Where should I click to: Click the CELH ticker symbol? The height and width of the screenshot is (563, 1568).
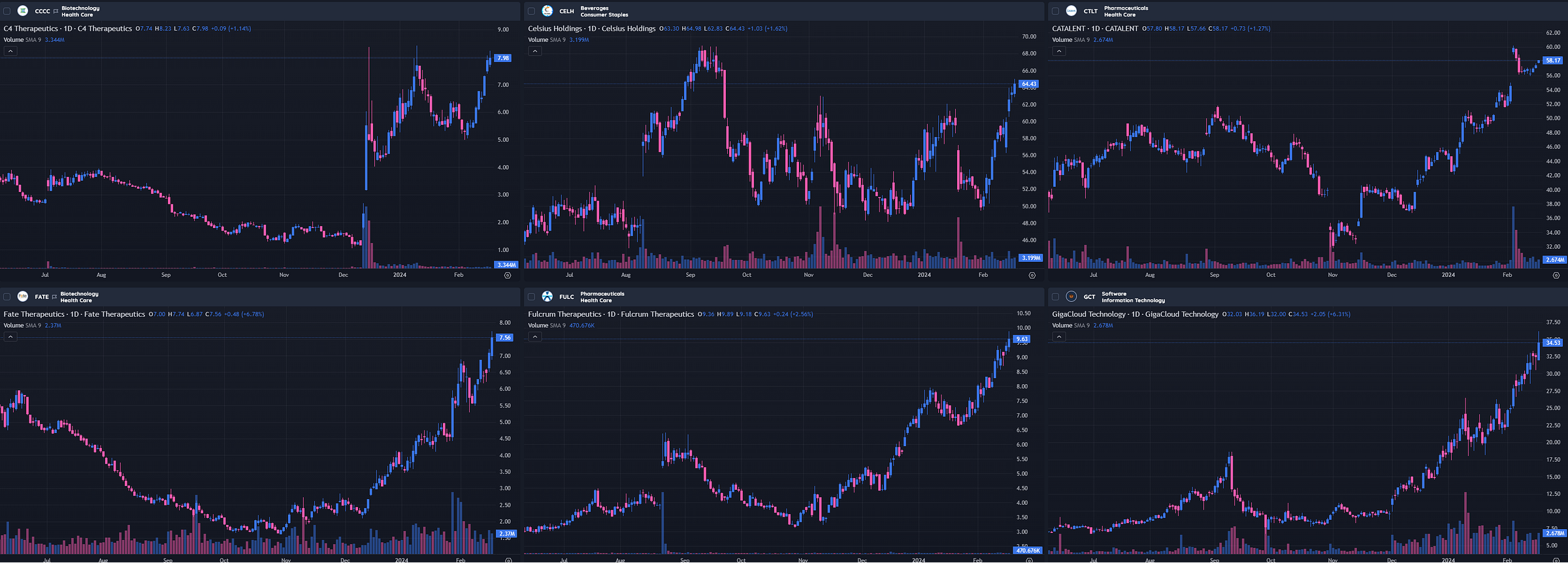(566, 11)
